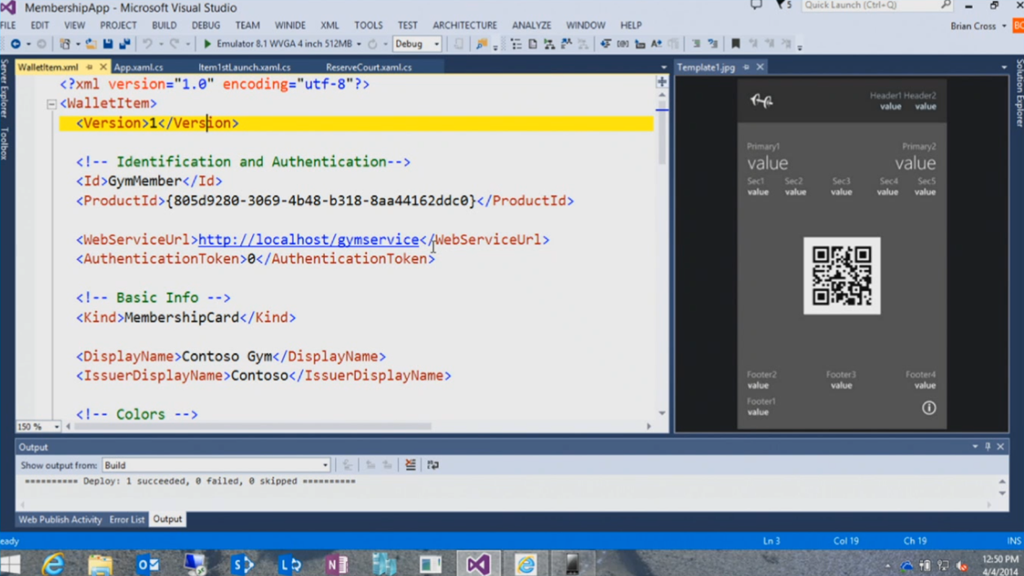
Task: Click the GymMember Id value text
Action: point(145,181)
